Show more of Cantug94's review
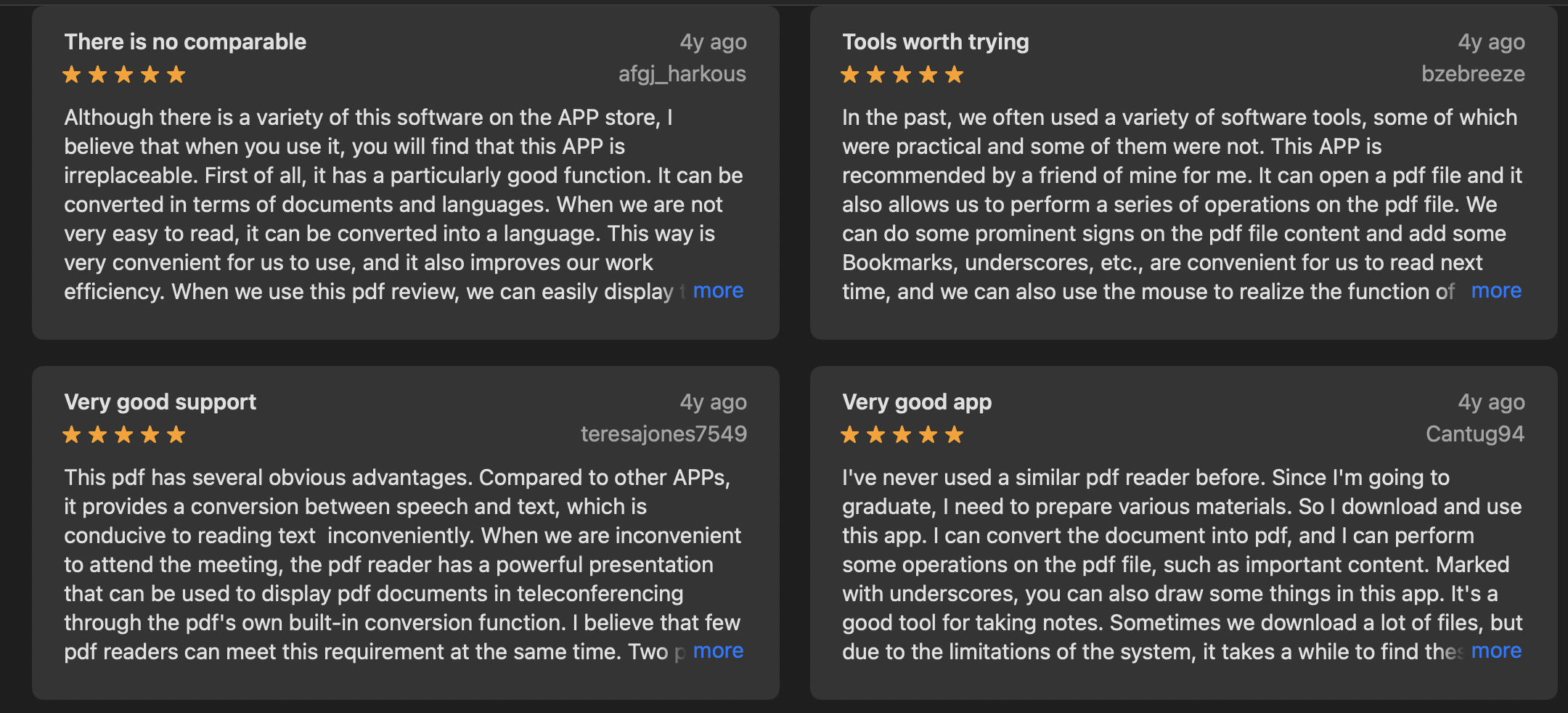This screenshot has width=1568, height=713. click(1496, 651)
